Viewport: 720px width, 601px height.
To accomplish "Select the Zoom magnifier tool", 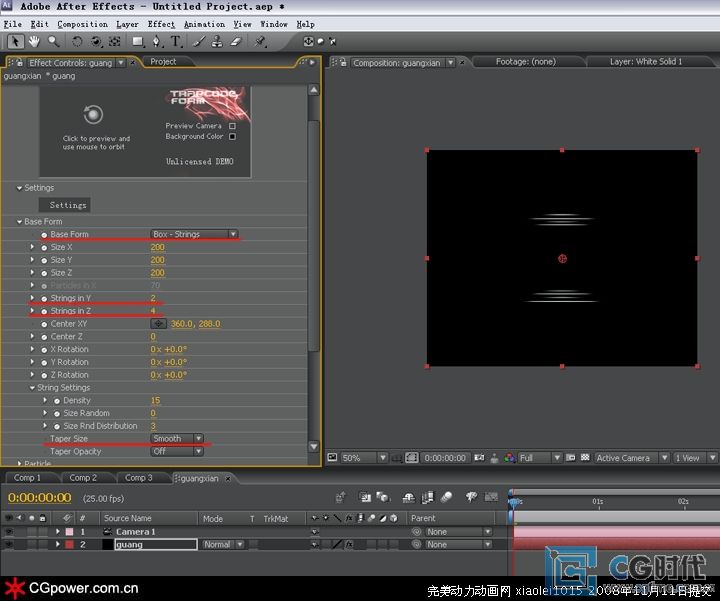I will click(x=54, y=42).
